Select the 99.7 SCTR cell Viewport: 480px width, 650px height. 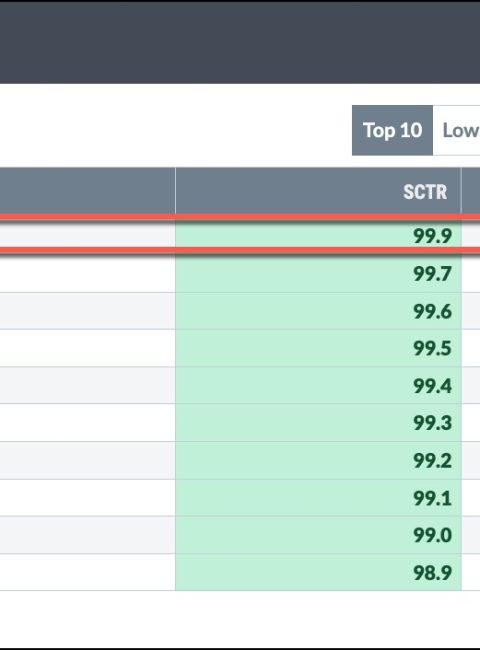tap(318, 274)
